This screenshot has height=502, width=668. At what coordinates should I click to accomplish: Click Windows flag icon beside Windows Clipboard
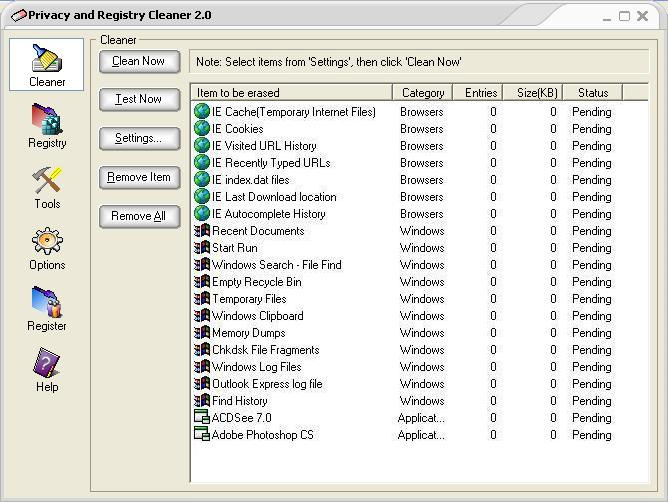coord(202,316)
